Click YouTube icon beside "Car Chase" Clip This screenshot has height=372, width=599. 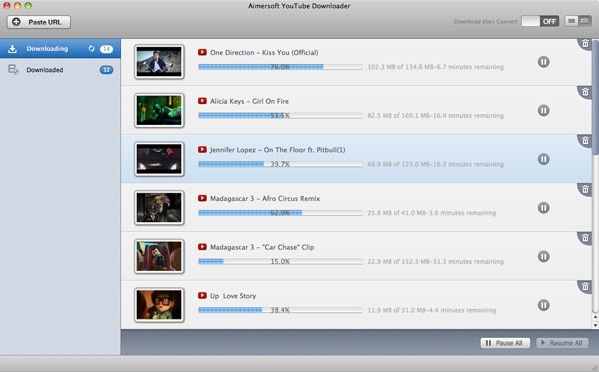(202, 247)
